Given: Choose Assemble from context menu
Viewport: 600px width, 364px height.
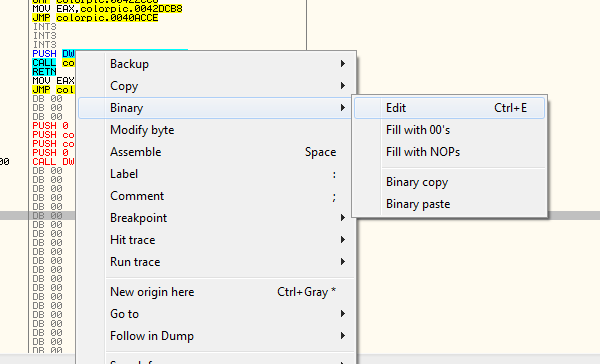Looking at the screenshot, I should pyautogui.click(x=216, y=152).
